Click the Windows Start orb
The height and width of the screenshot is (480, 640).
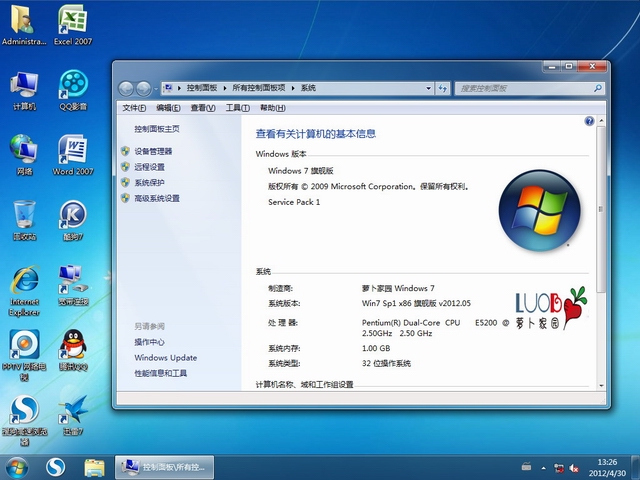click(x=16, y=468)
